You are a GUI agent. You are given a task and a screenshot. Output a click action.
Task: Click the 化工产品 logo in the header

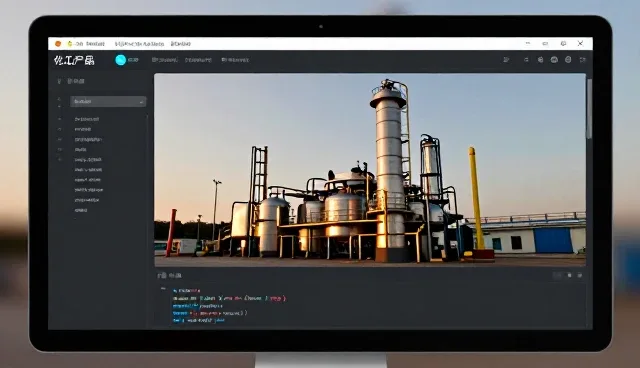[x=74, y=60]
